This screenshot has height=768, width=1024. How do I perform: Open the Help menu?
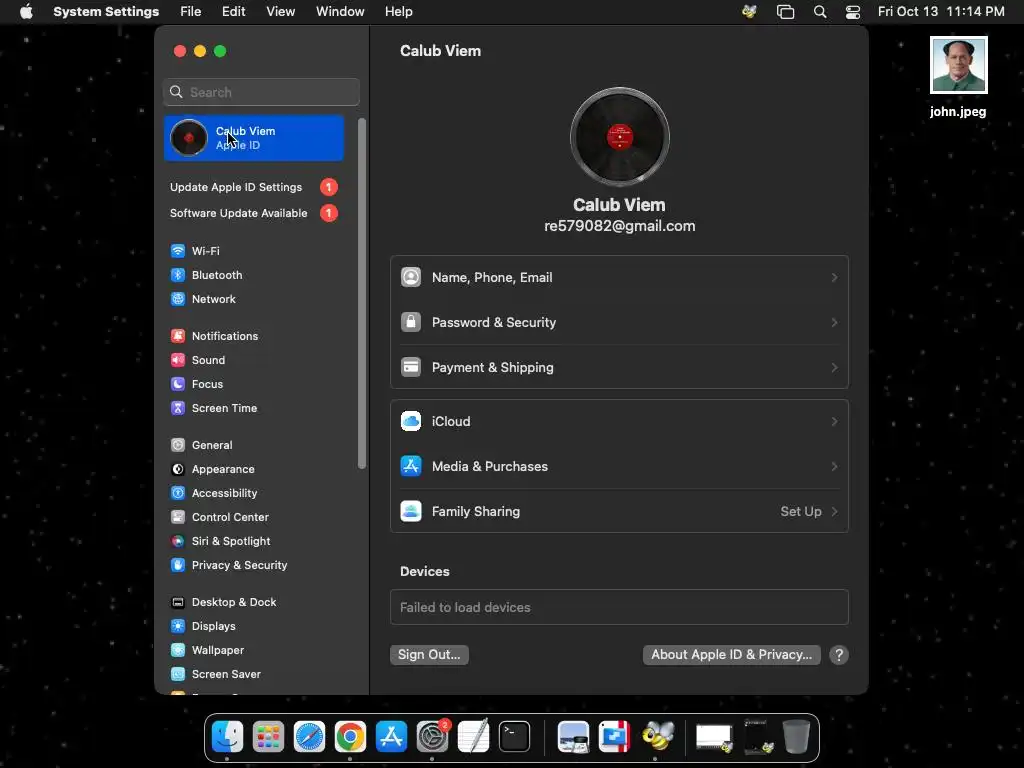(398, 12)
